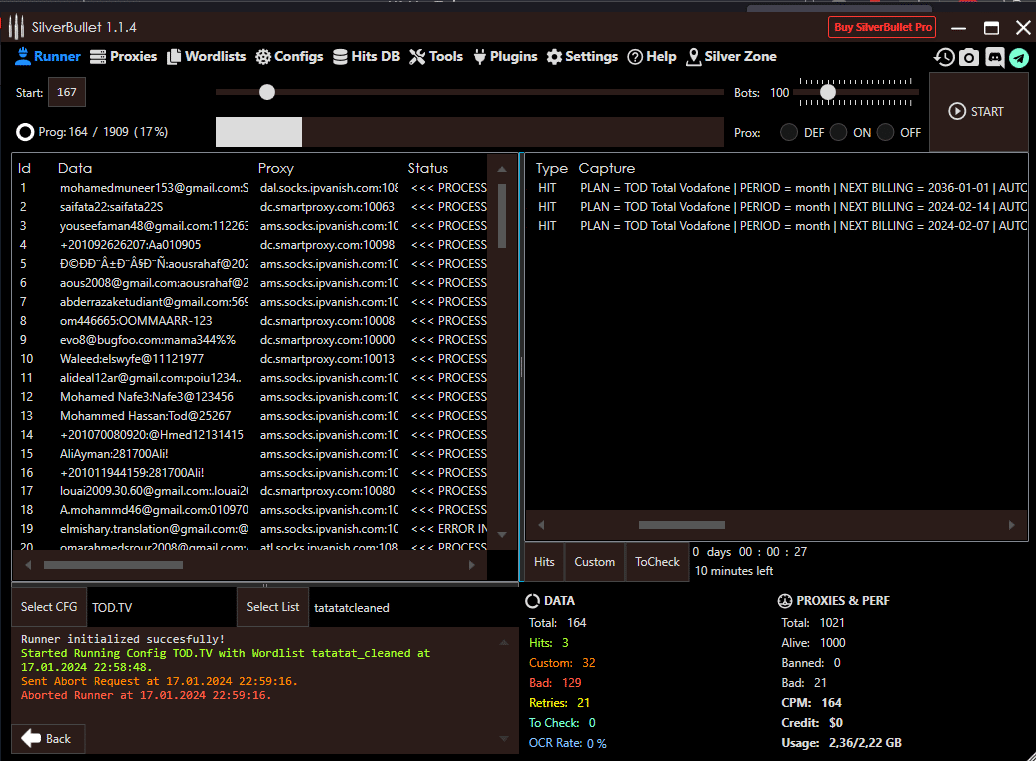Screen dimensions: 1036x761
Task: Click the history clock icon
Action: [x=944, y=57]
